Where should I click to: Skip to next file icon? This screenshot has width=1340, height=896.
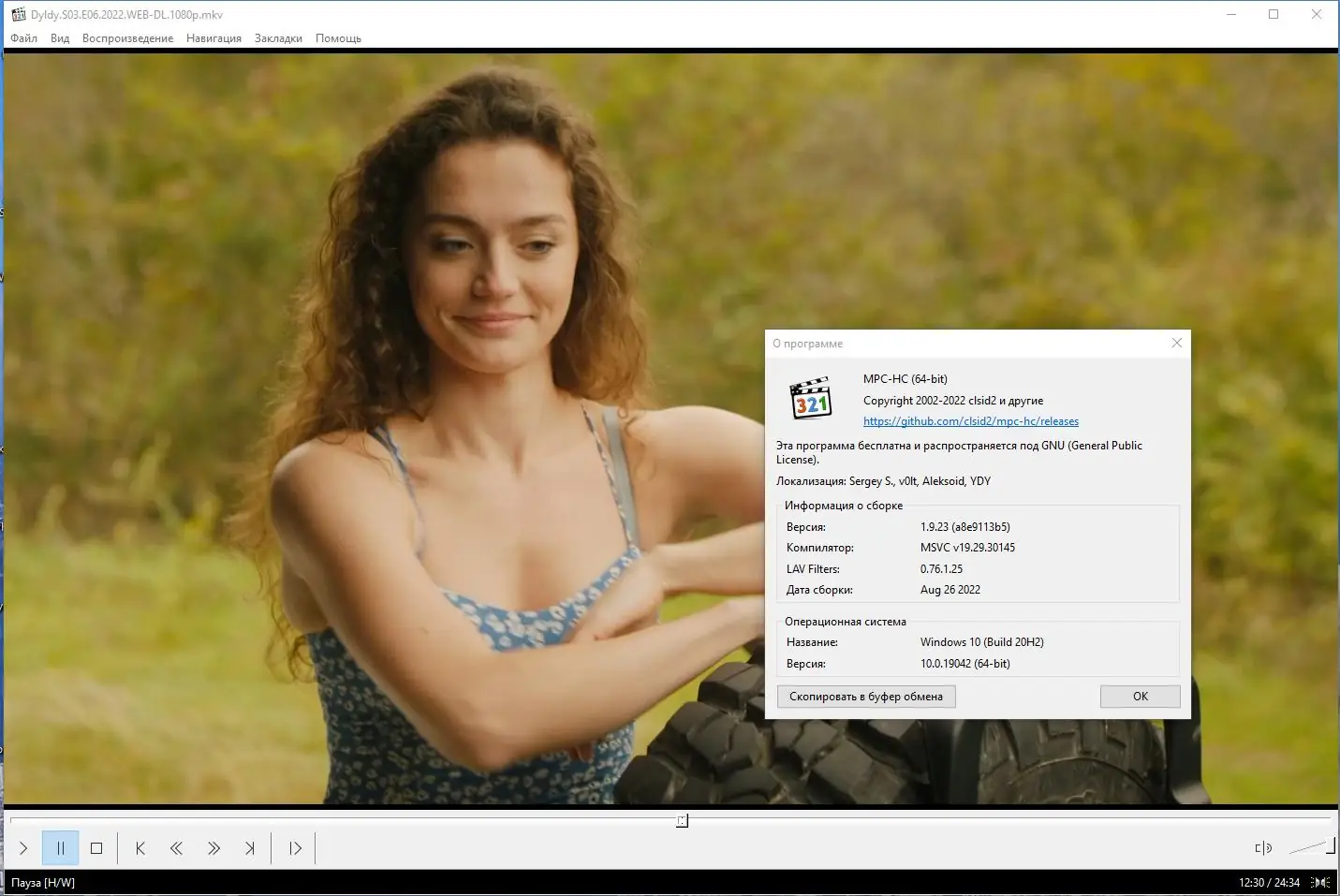(x=250, y=847)
